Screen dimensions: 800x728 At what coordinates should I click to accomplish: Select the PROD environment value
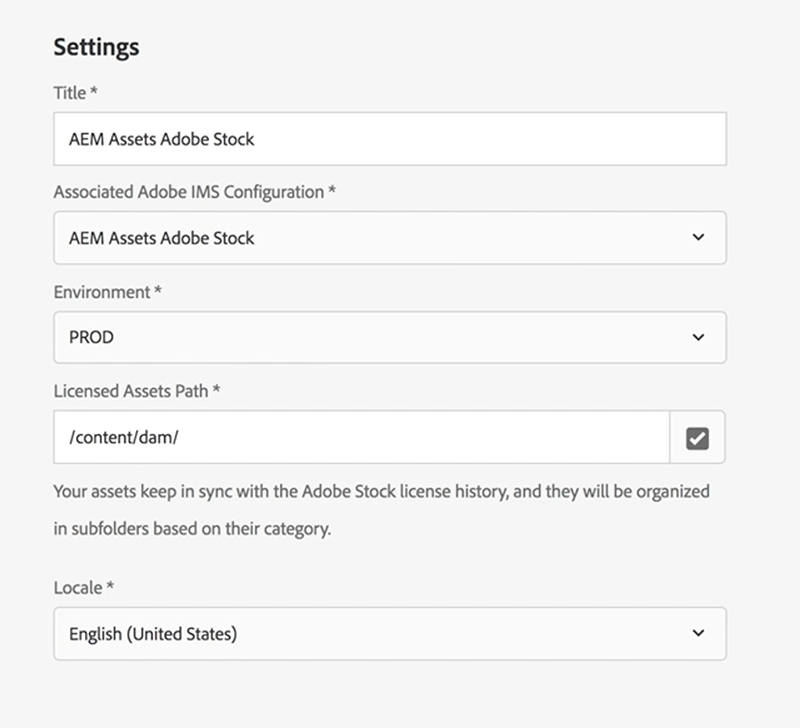[x=91, y=337]
